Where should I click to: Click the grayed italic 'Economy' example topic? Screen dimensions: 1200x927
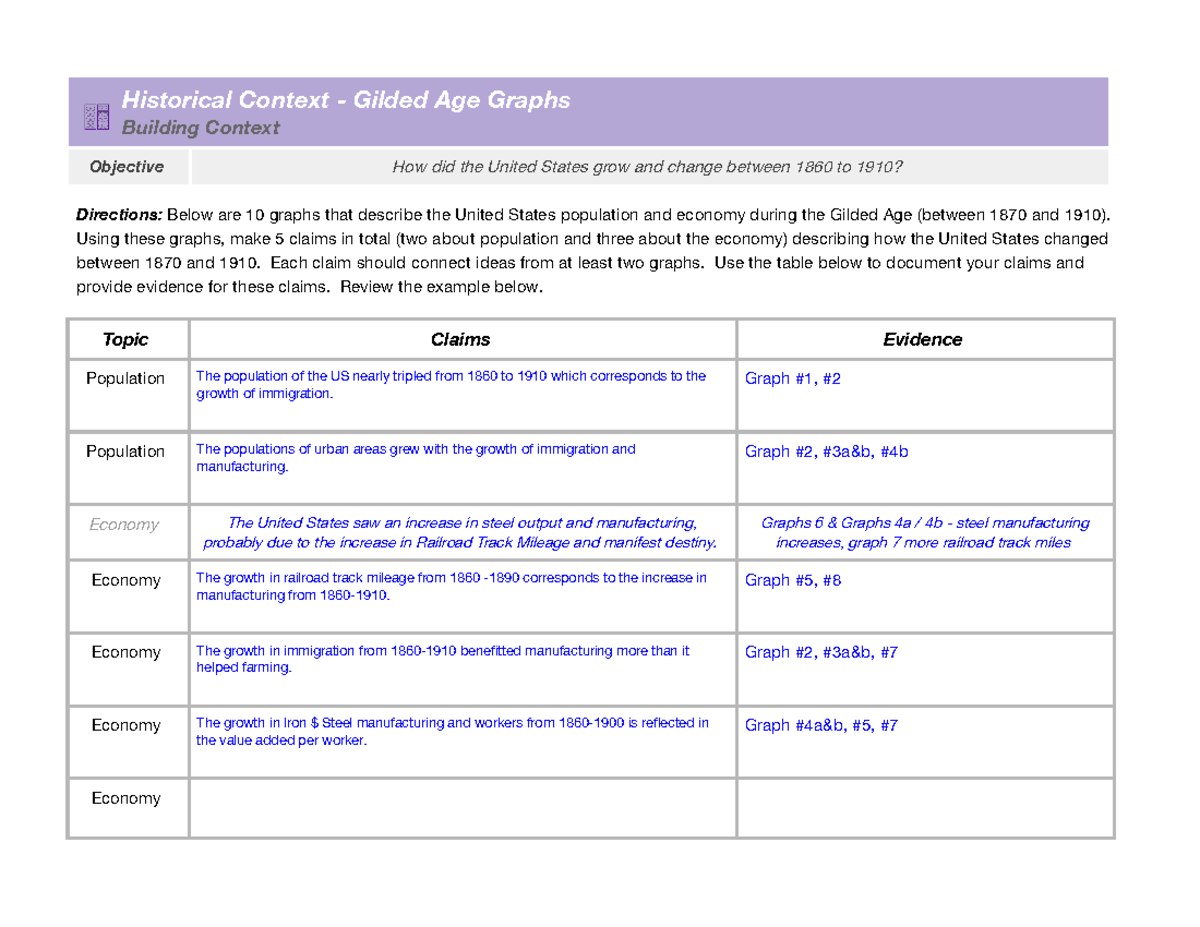125,524
